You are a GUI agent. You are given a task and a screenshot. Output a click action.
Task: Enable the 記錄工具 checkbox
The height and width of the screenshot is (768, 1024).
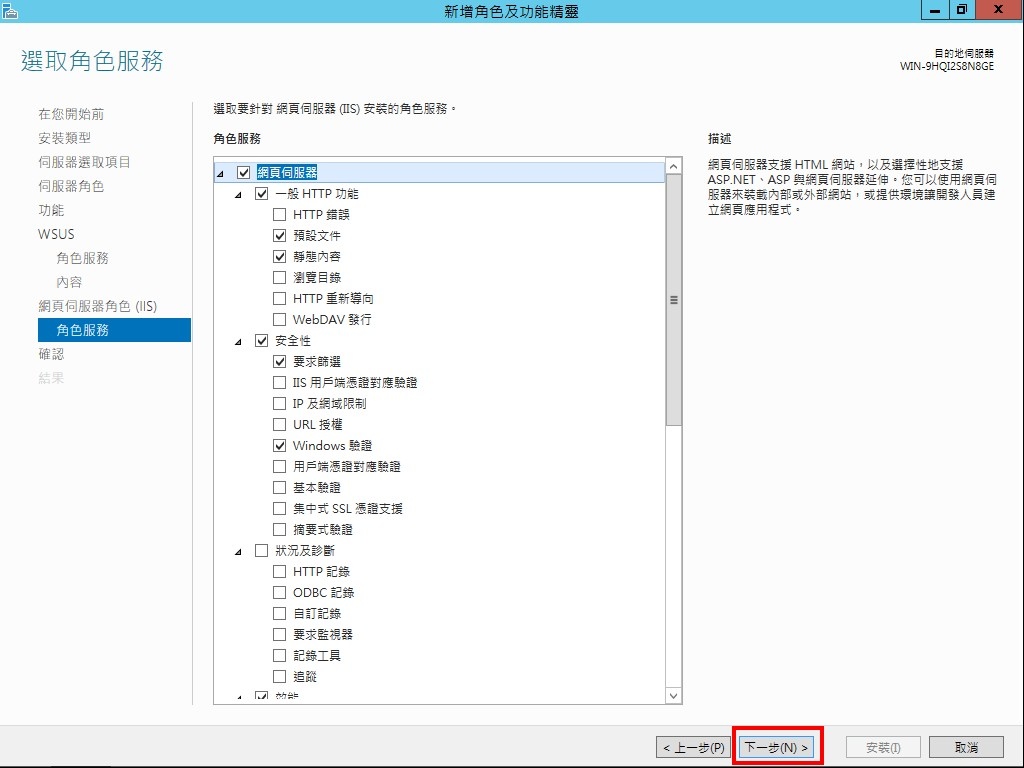tap(279, 655)
